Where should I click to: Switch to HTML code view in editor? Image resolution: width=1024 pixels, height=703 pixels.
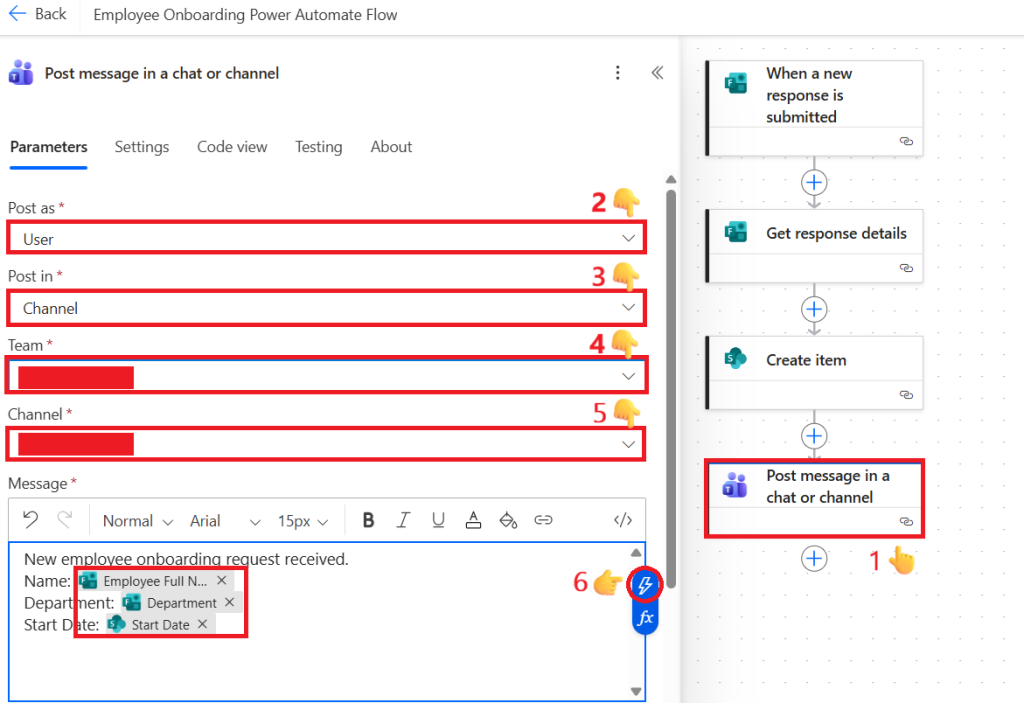tap(622, 520)
